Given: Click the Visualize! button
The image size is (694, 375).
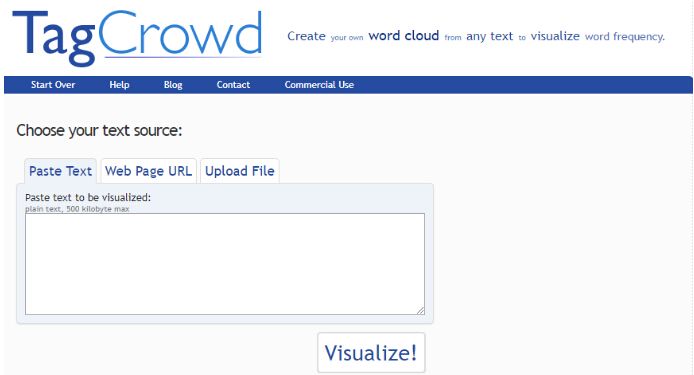Looking at the screenshot, I should click(x=371, y=352).
